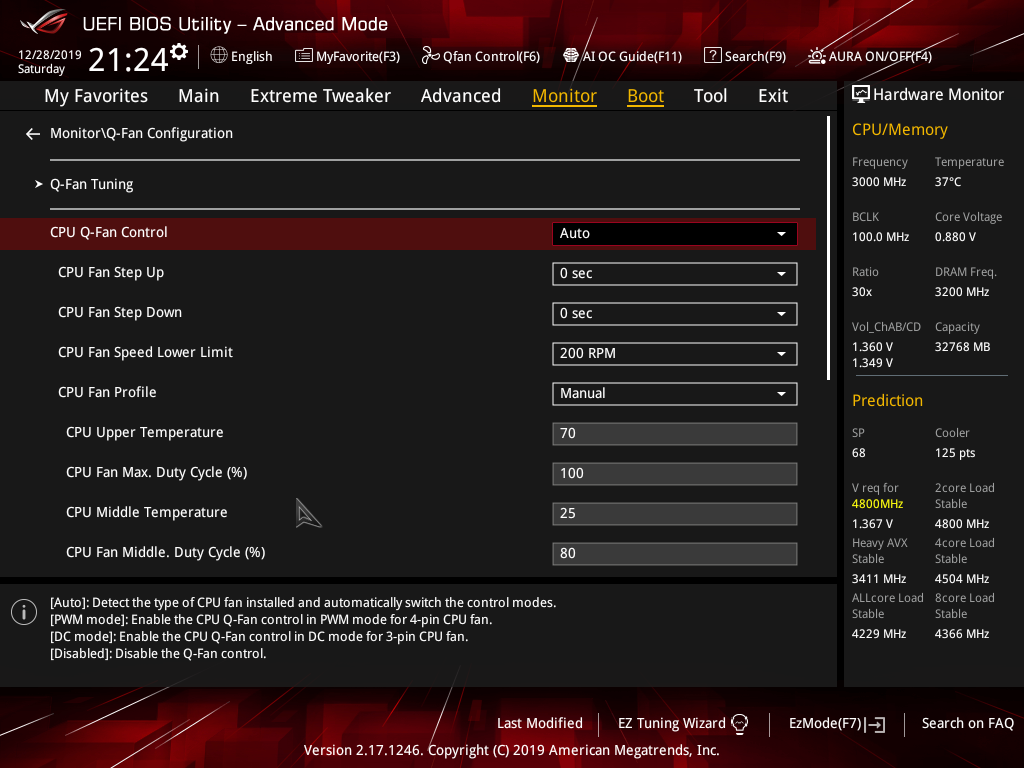The image size is (1024, 768).
Task: Open date/time settings gear icon
Action: [179, 52]
